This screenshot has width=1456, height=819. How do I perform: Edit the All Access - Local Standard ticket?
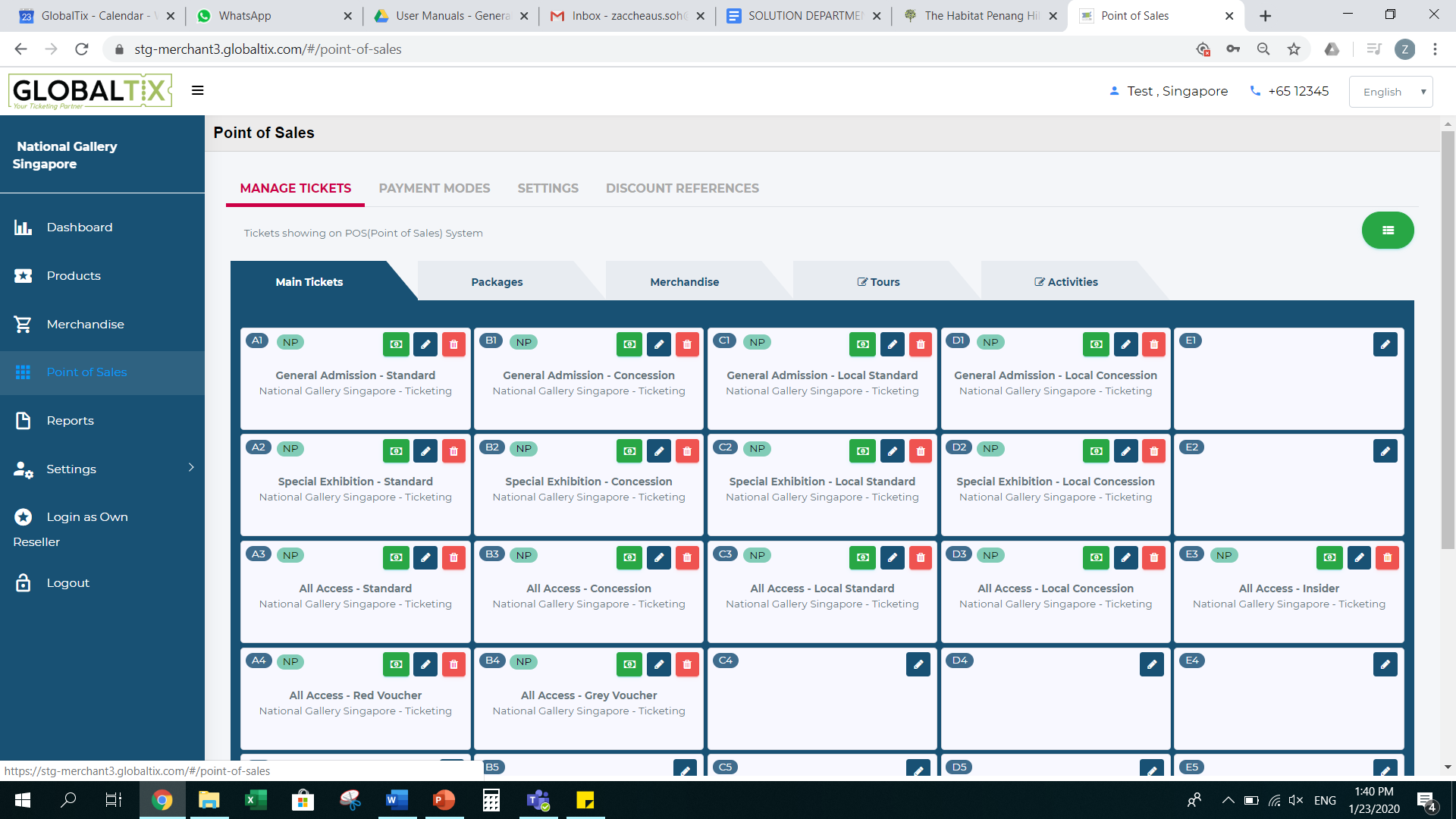[x=893, y=558]
